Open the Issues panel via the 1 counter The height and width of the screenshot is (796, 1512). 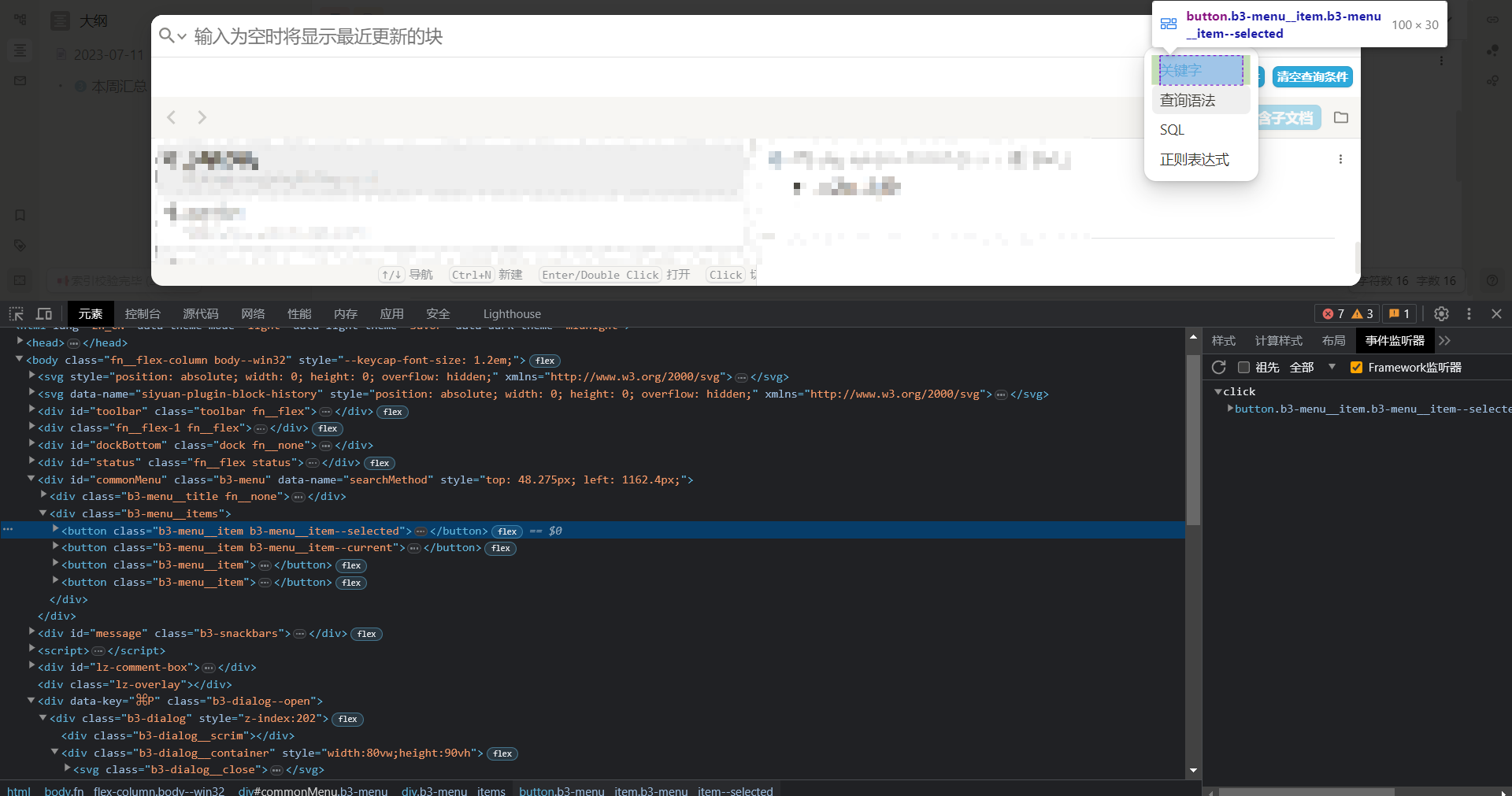point(1398,313)
